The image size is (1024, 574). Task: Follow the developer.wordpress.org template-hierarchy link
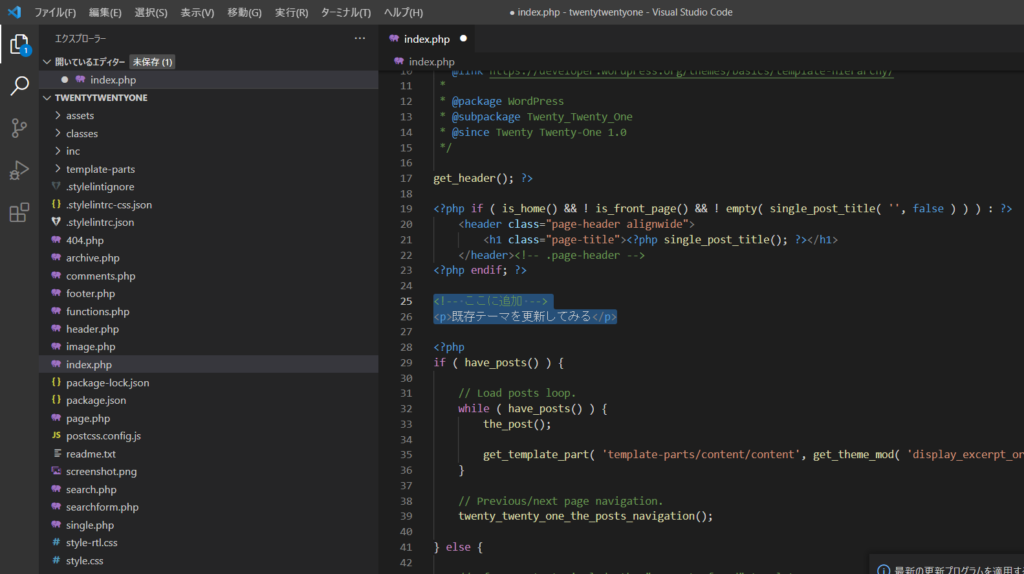[690, 72]
